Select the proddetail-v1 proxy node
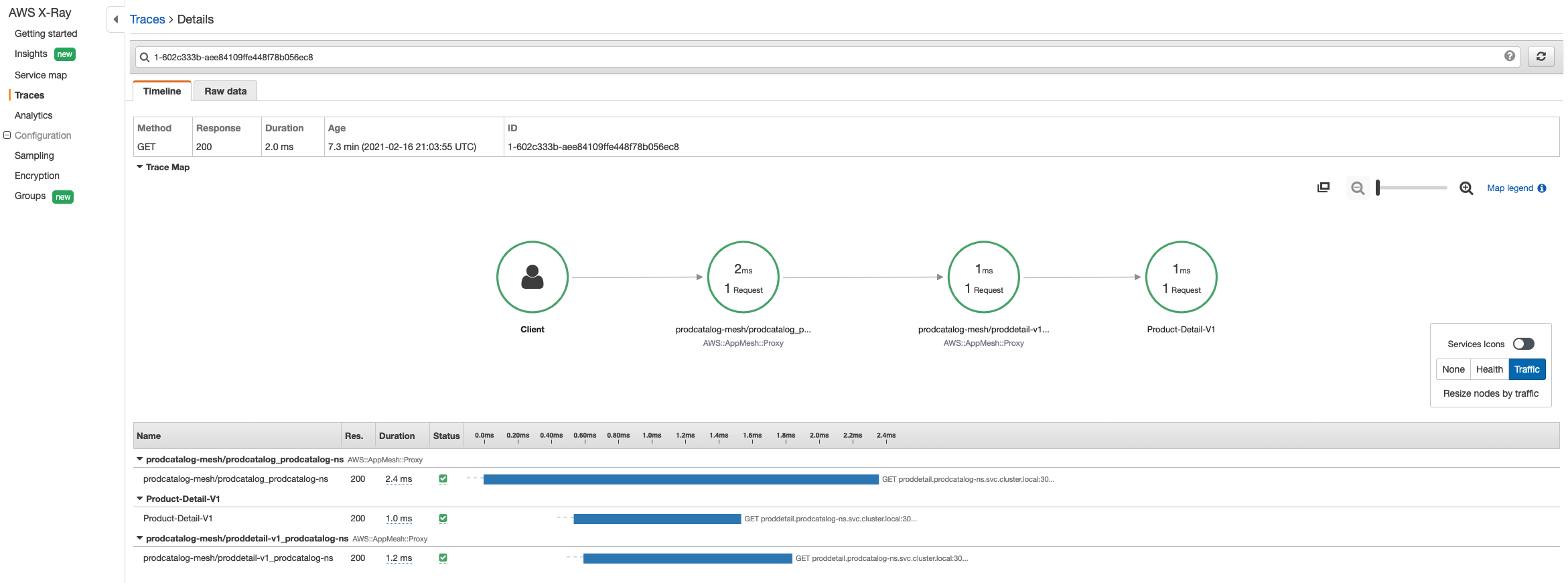 pyautogui.click(x=983, y=277)
